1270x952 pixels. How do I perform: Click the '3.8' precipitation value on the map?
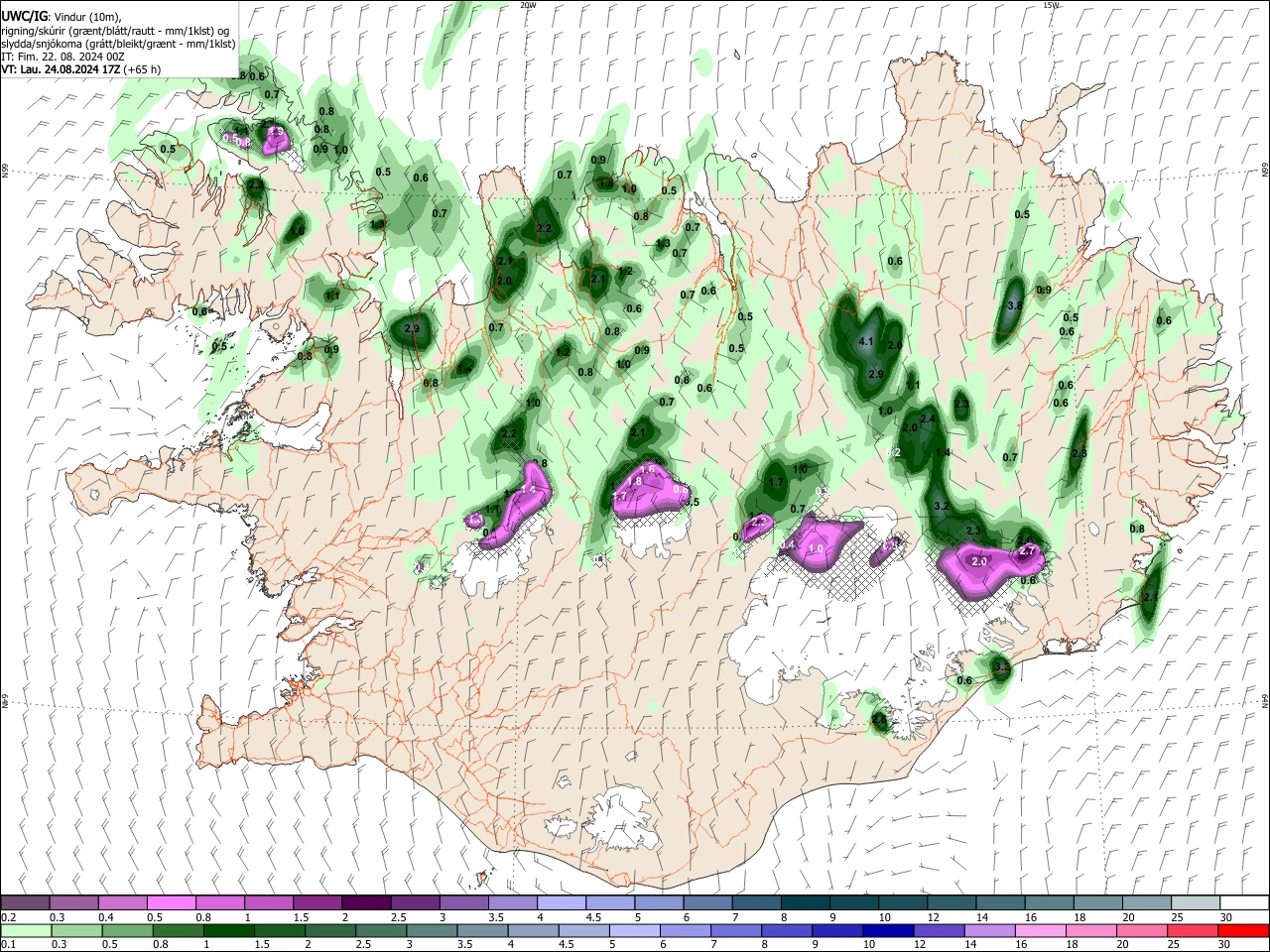click(x=1015, y=306)
